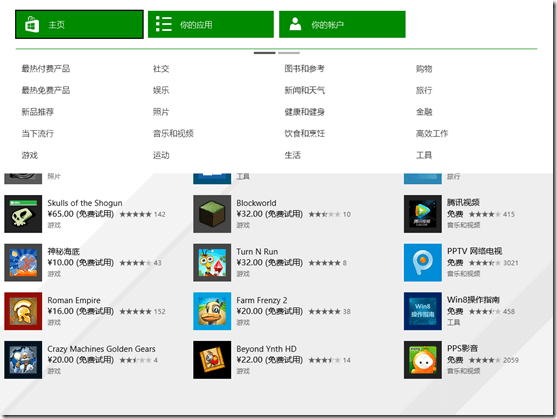Select the 最热免费产品 category
The image size is (557, 419).
coord(46,90)
